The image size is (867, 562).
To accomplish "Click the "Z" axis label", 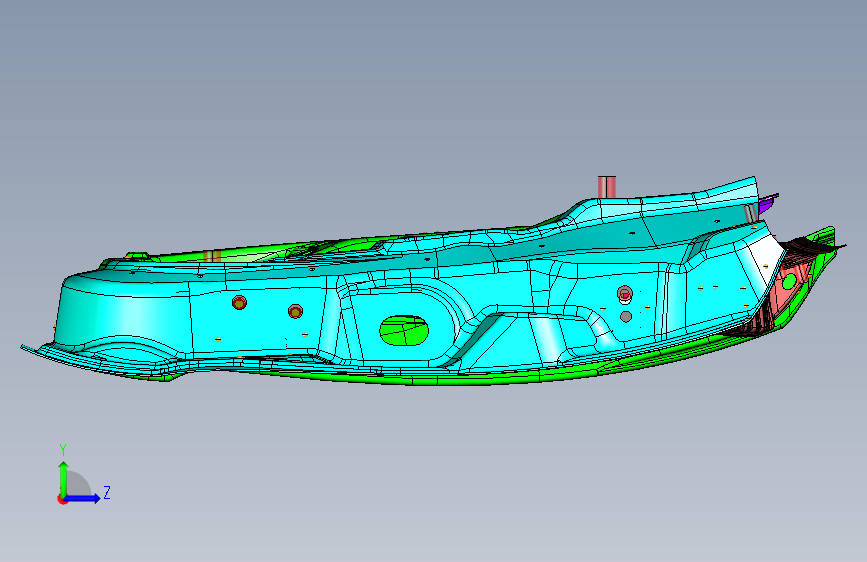I will [x=107, y=492].
